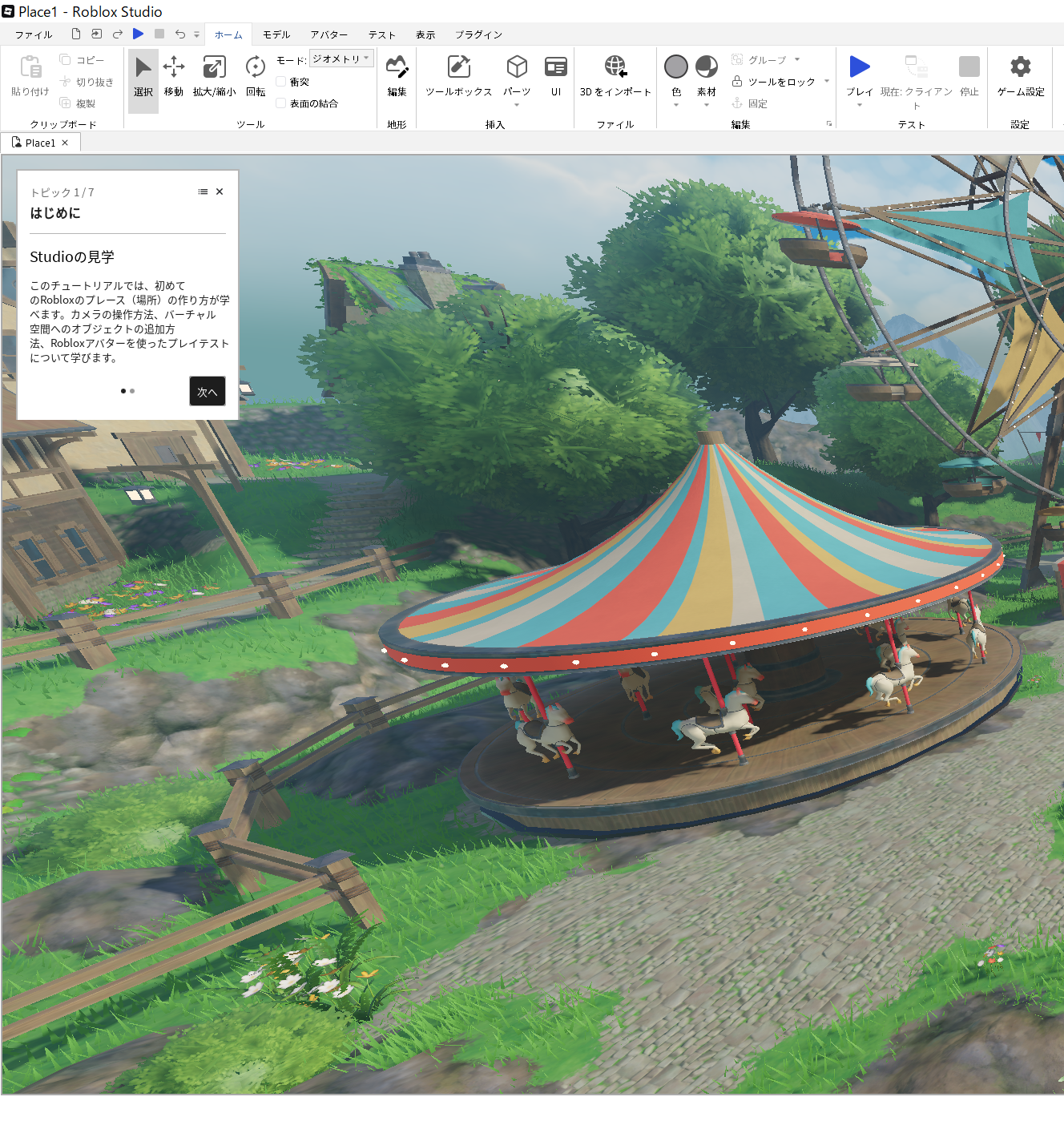Switch to the プラグイン tab

479,34
